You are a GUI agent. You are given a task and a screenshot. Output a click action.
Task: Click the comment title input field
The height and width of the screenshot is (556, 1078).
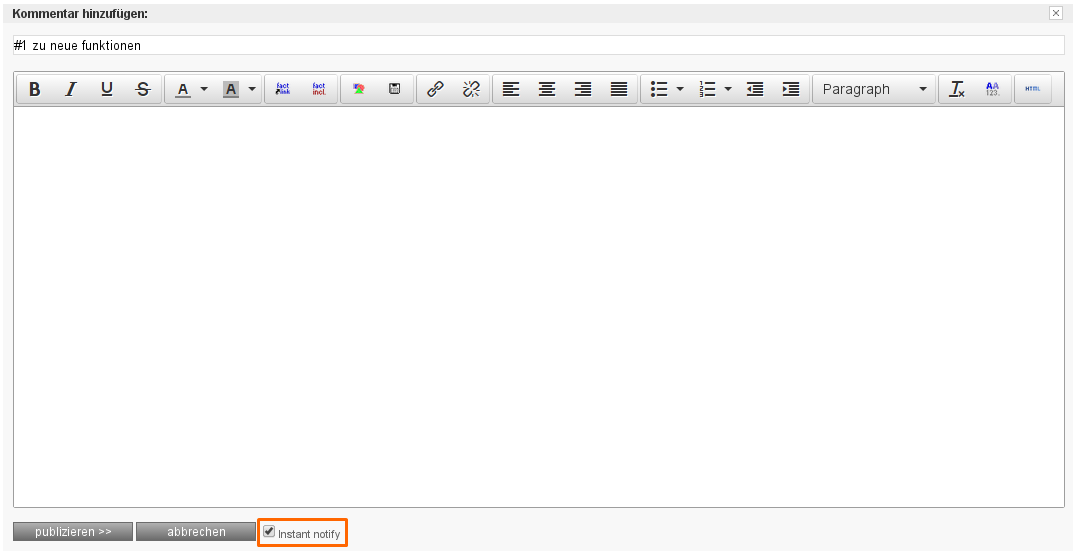coord(538,46)
